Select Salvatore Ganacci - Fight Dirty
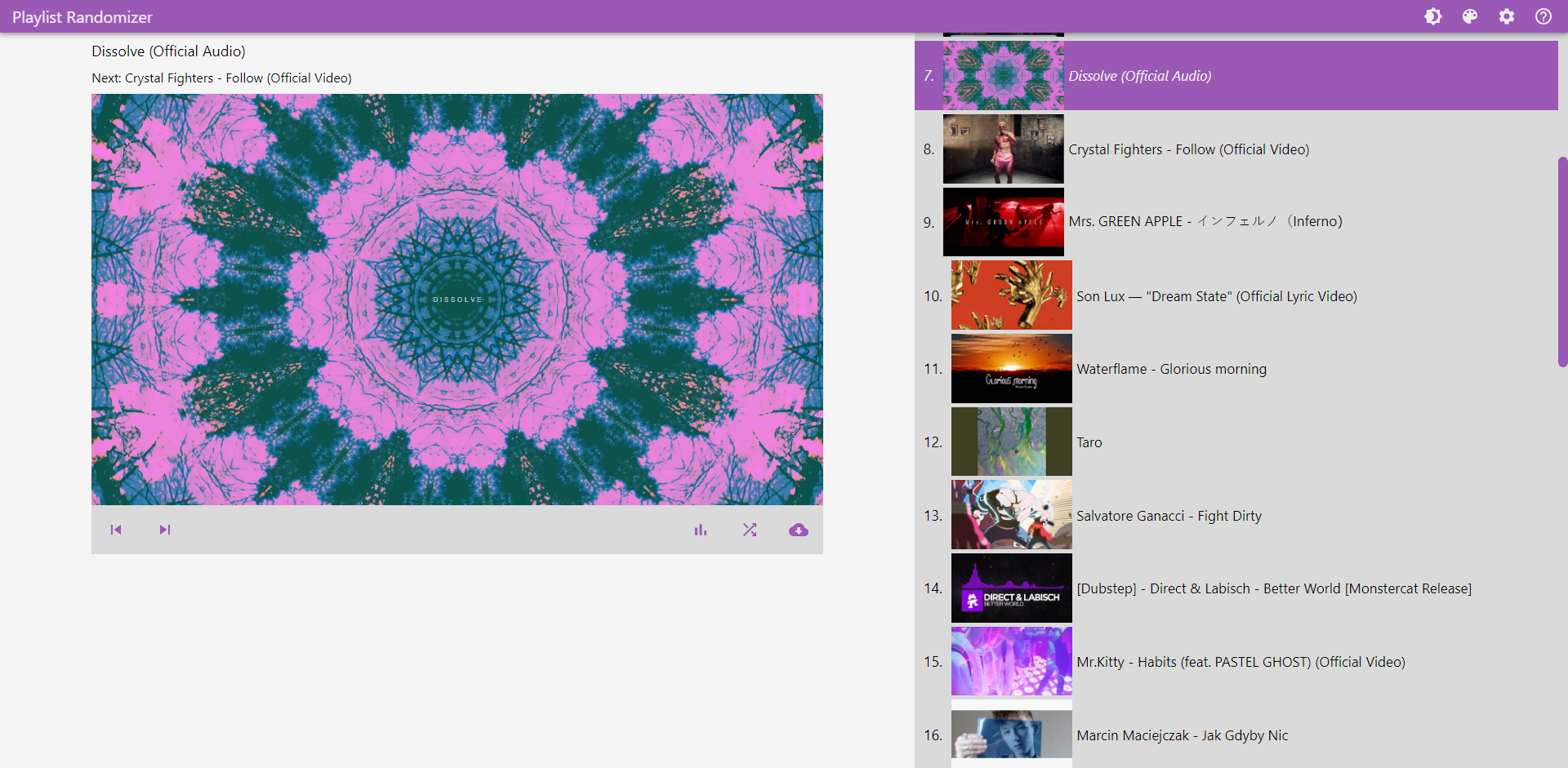The image size is (1568, 768). coord(1169,515)
